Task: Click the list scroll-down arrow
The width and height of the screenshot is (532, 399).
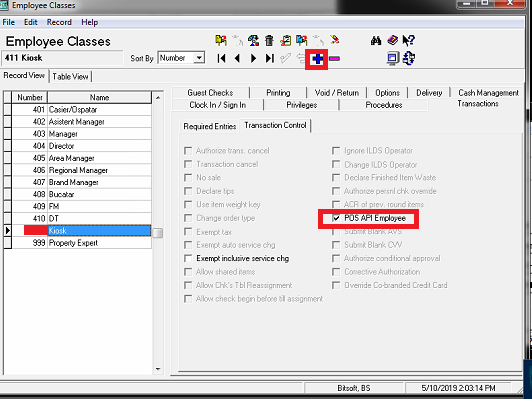Action: [158, 369]
